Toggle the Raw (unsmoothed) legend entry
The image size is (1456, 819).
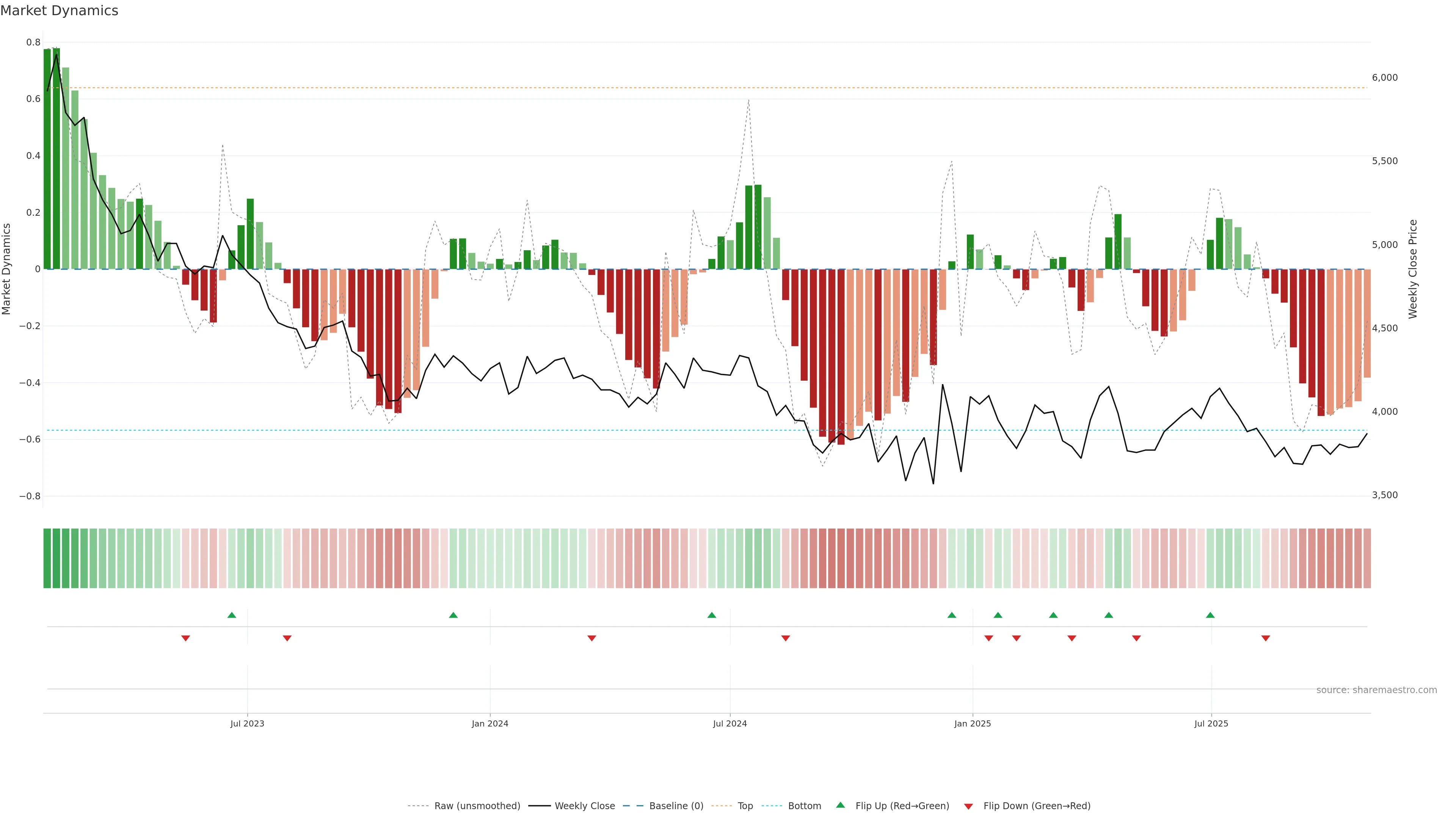pos(477,806)
